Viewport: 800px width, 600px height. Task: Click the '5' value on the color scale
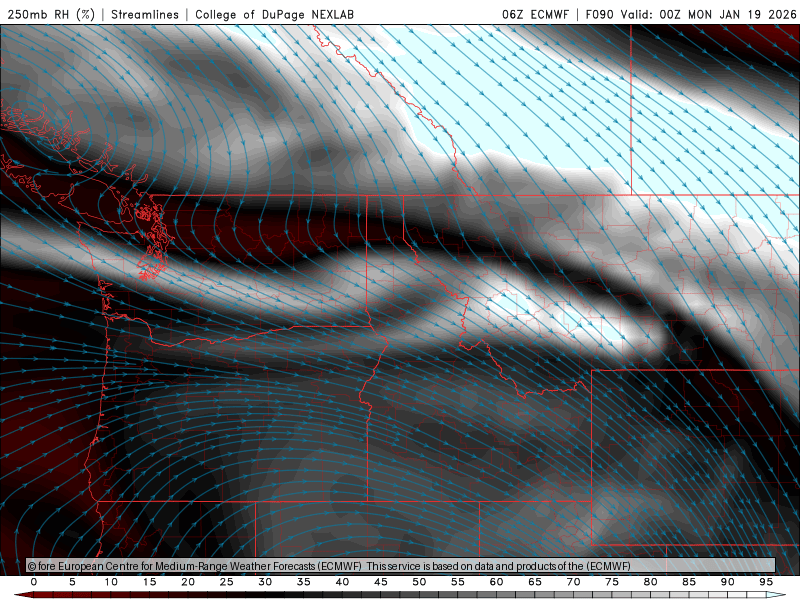72,582
